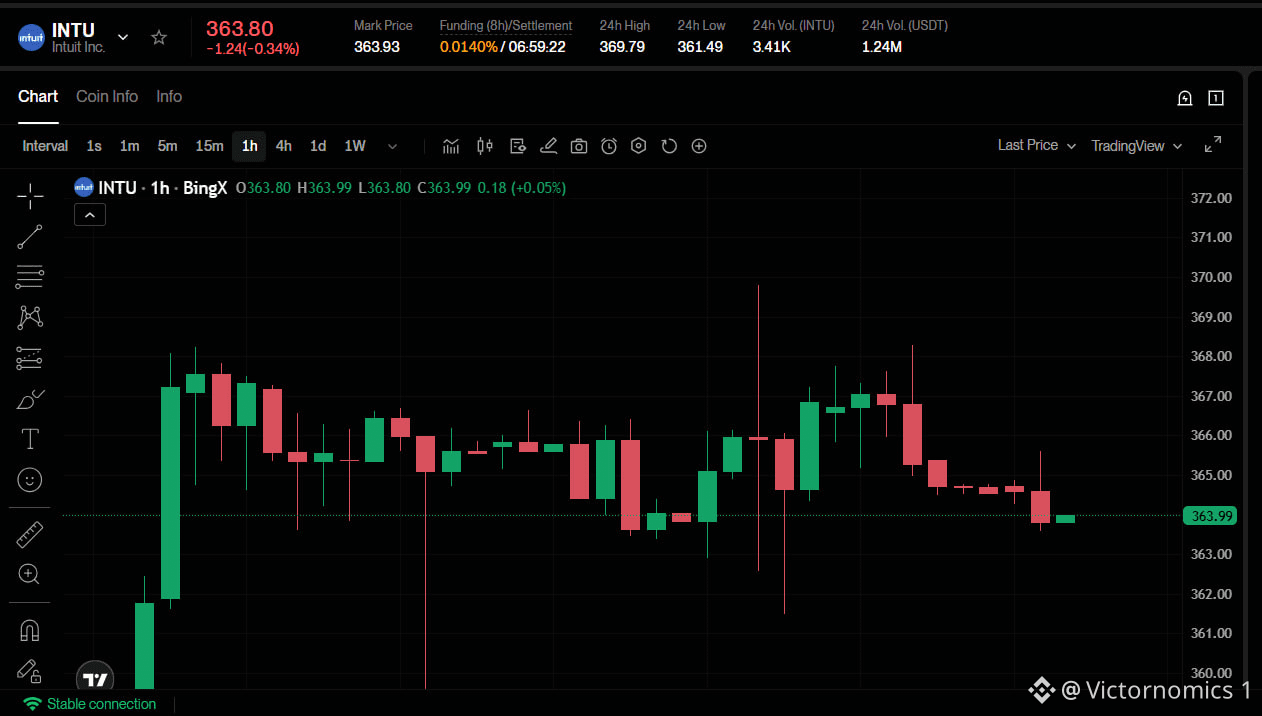This screenshot has width=1262, height=716.
Task: Select the 1h interval
Action: point(249,146)
